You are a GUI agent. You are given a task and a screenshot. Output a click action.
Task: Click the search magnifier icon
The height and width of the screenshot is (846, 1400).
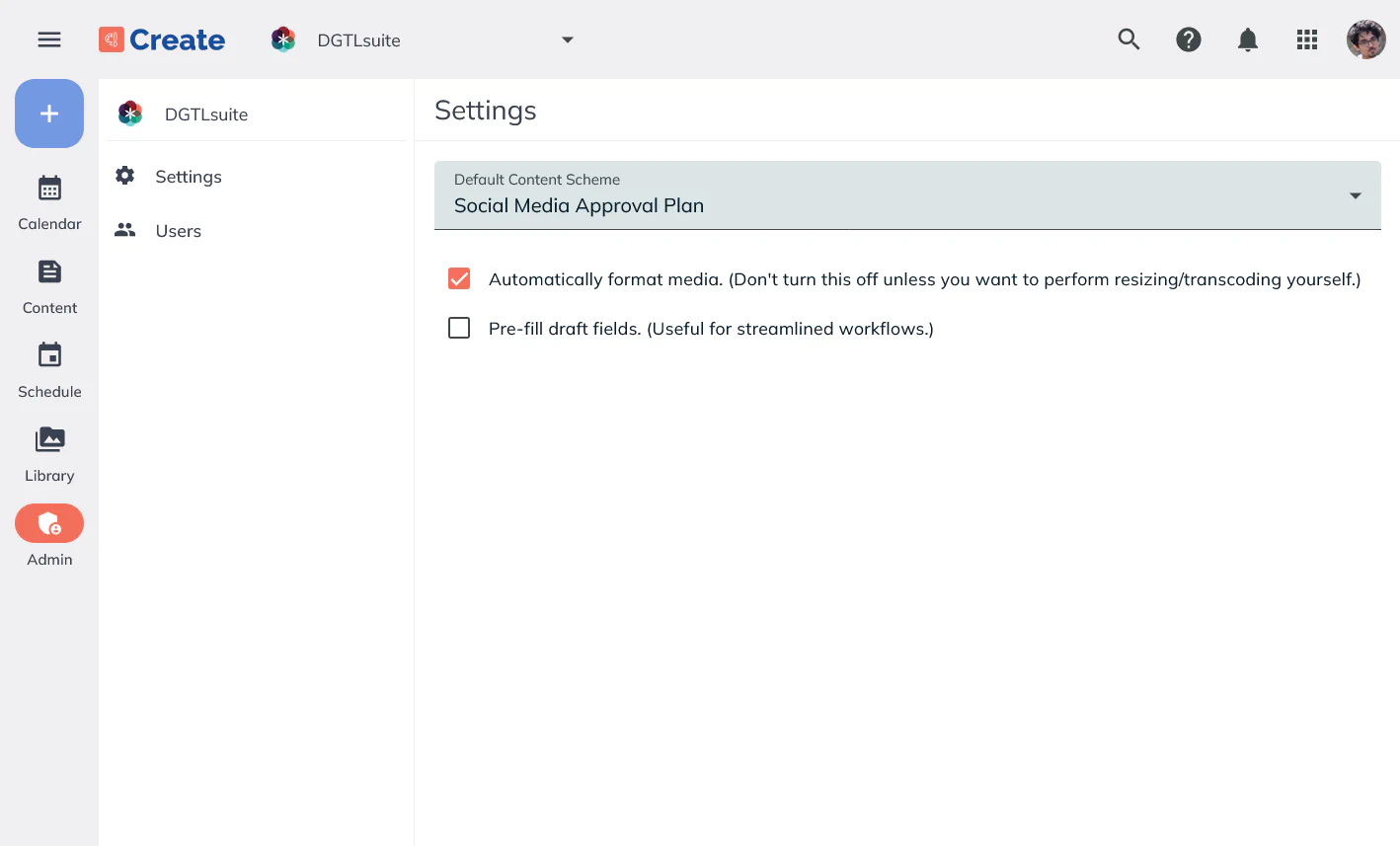(1128, 39)
